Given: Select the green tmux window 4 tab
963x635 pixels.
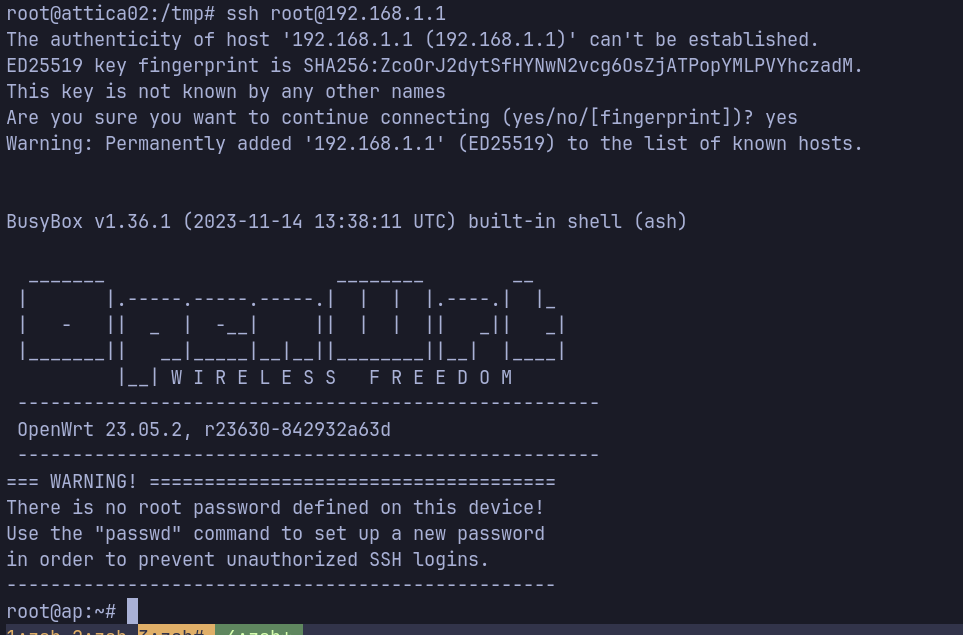Looking at the screenshot, I should click(x=258, y=631).
